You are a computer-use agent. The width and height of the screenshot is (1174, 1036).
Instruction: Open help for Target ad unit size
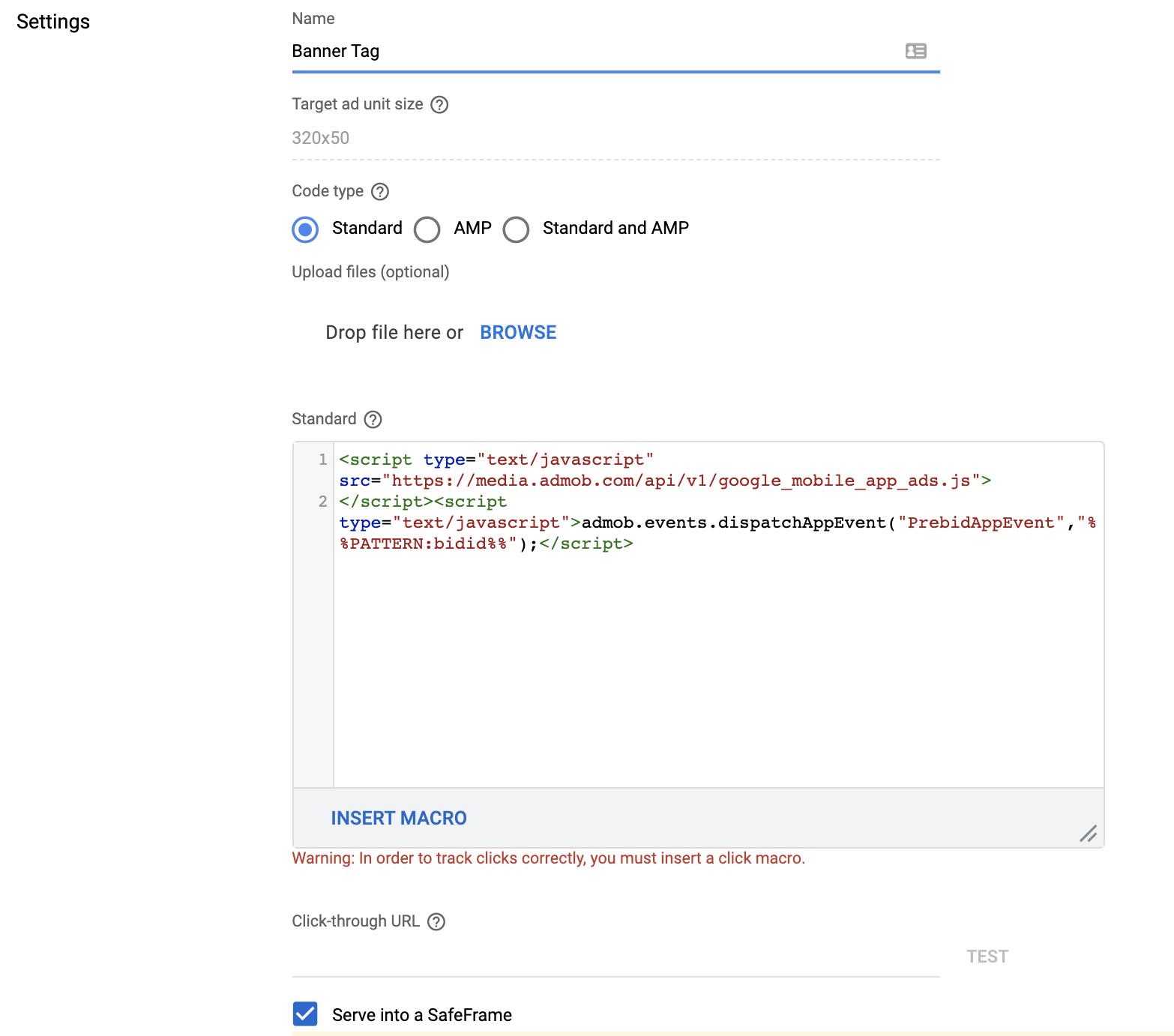click(x=441, y=105)
